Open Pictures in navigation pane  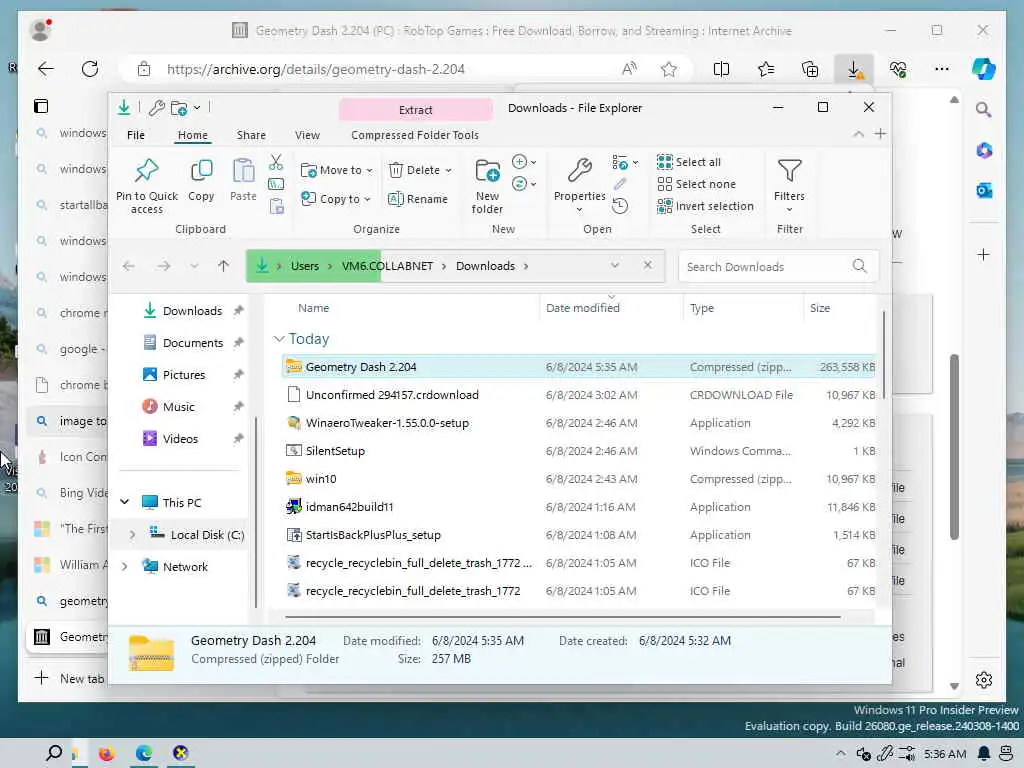(x=184, y=375)
